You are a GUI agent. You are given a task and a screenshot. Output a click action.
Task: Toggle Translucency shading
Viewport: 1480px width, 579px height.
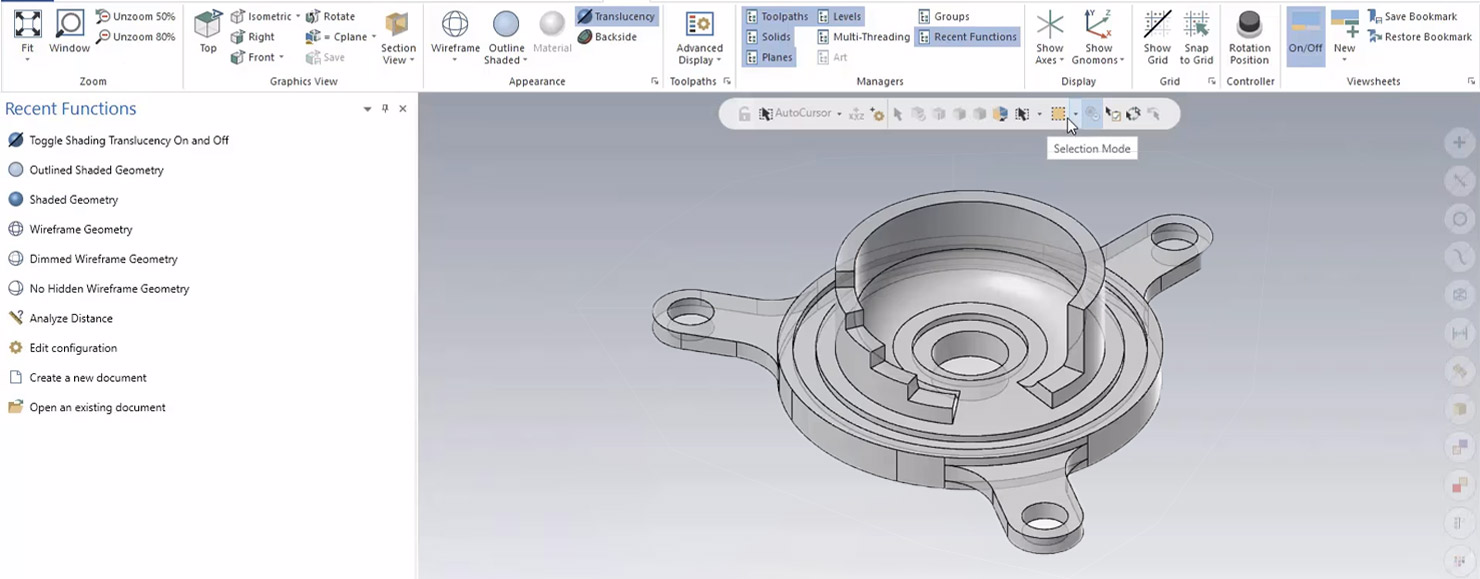point(616,17)
